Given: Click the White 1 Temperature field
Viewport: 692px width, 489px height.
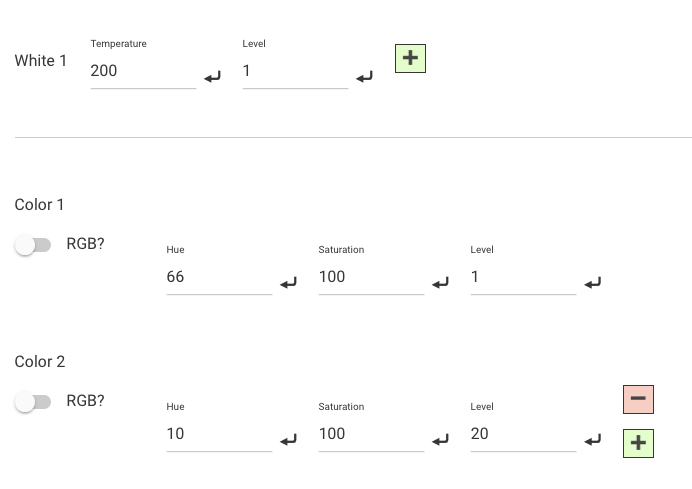Looking at the screenshot, I should (143, 71).
